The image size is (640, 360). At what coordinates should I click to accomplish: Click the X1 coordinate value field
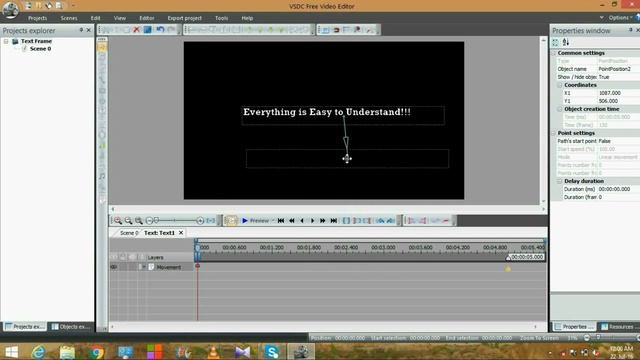[x=618, y=93]
